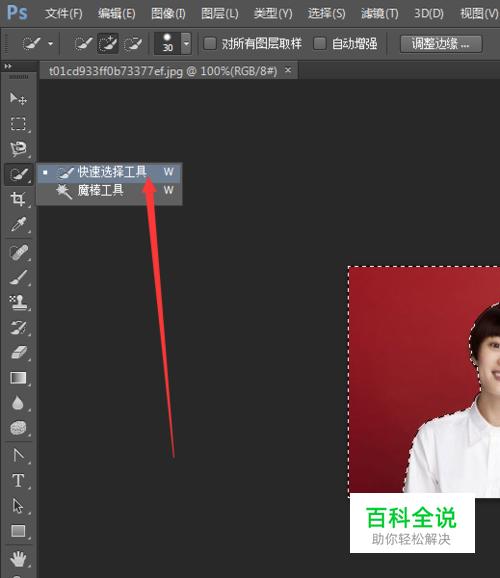Activate the Eraser tool
The height and width of the screenshot is (578, 500).
[18, 352]
